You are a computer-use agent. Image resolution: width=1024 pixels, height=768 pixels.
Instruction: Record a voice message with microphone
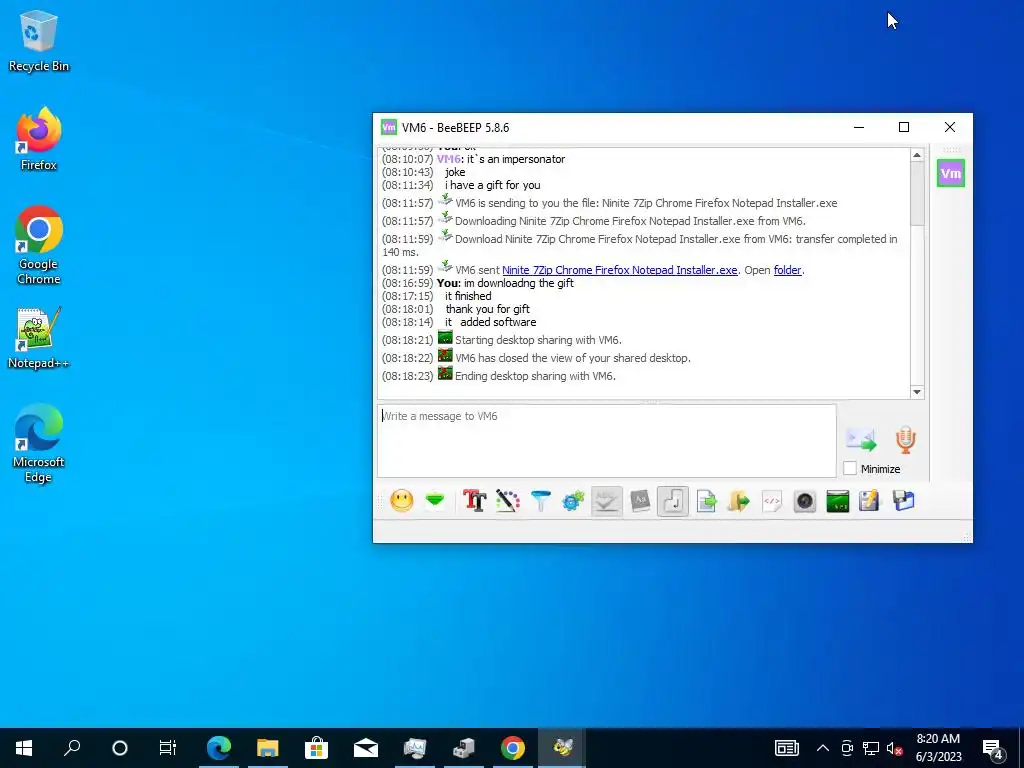(905, 440)
